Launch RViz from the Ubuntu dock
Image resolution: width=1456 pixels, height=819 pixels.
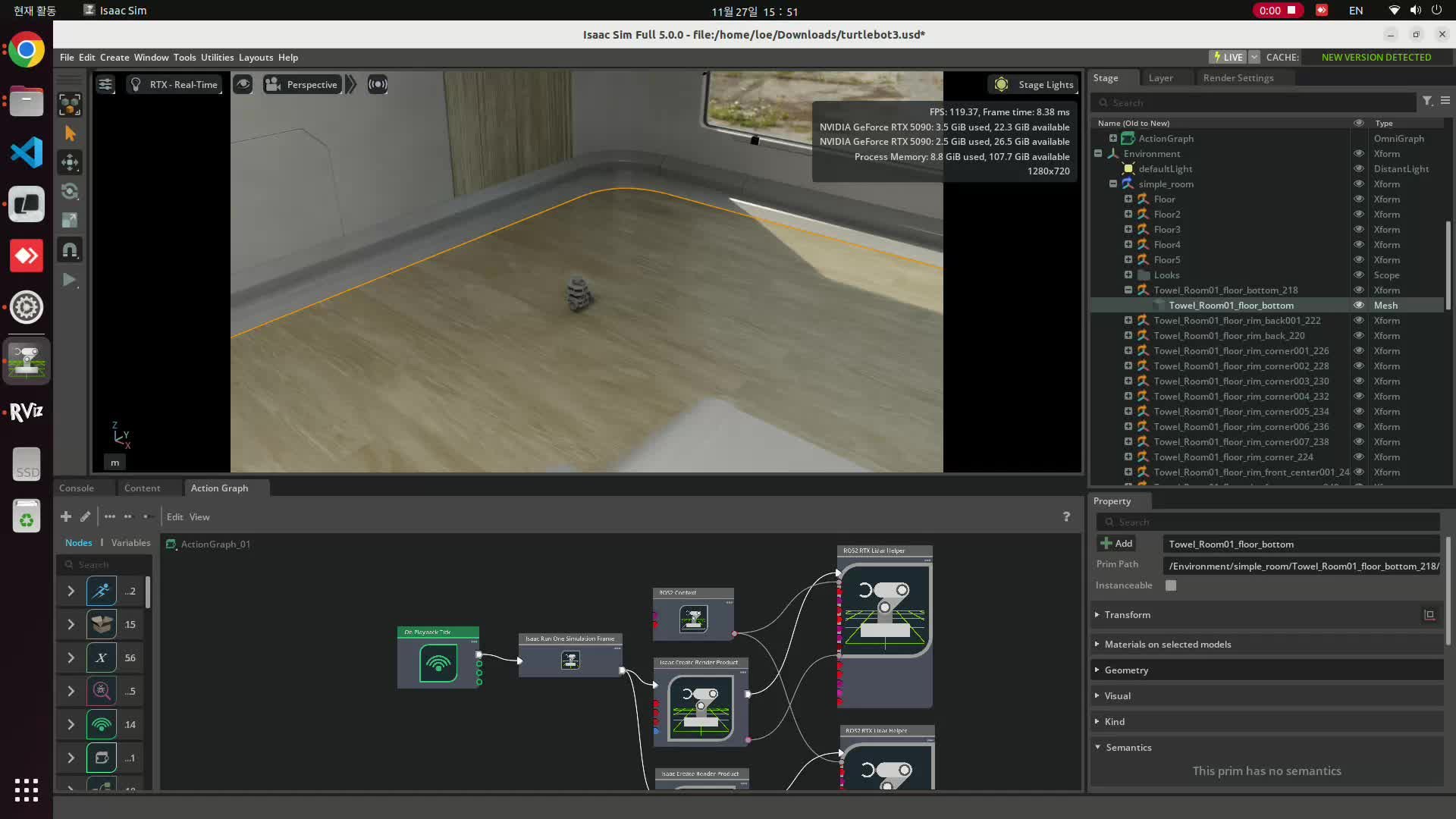[x=27, y=411]
